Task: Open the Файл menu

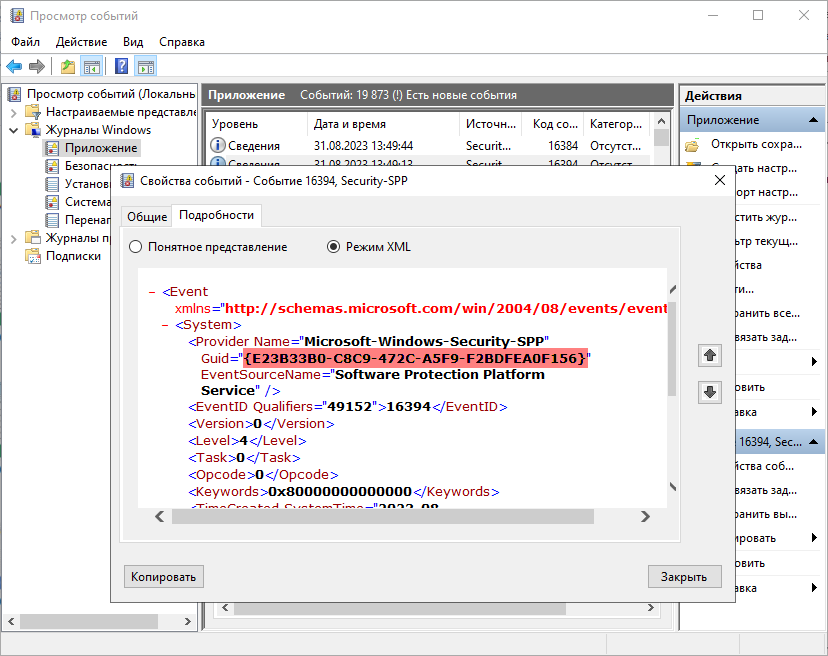Action: [25, 42]
